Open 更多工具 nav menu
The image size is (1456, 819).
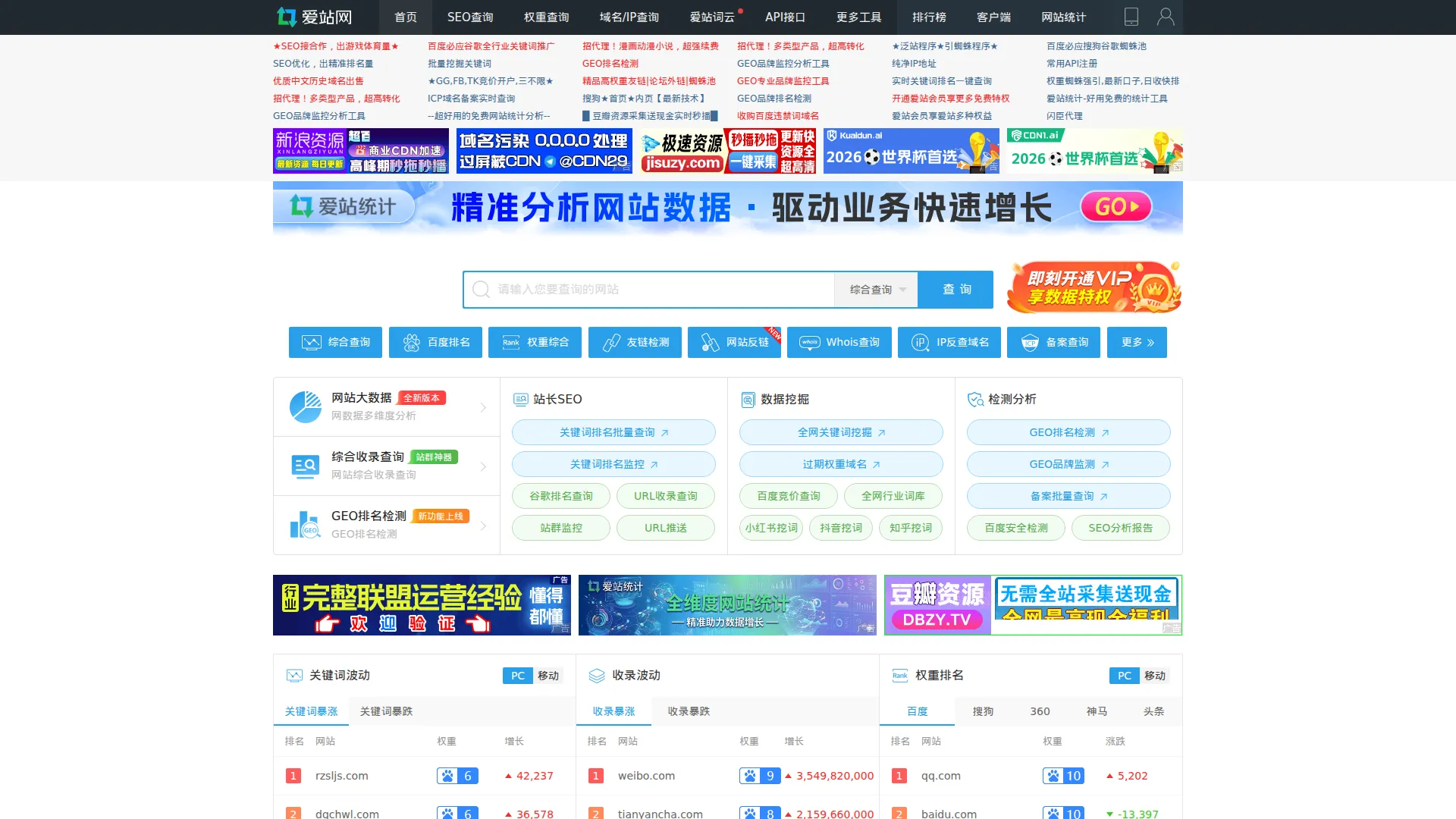[x=858, y=17]
